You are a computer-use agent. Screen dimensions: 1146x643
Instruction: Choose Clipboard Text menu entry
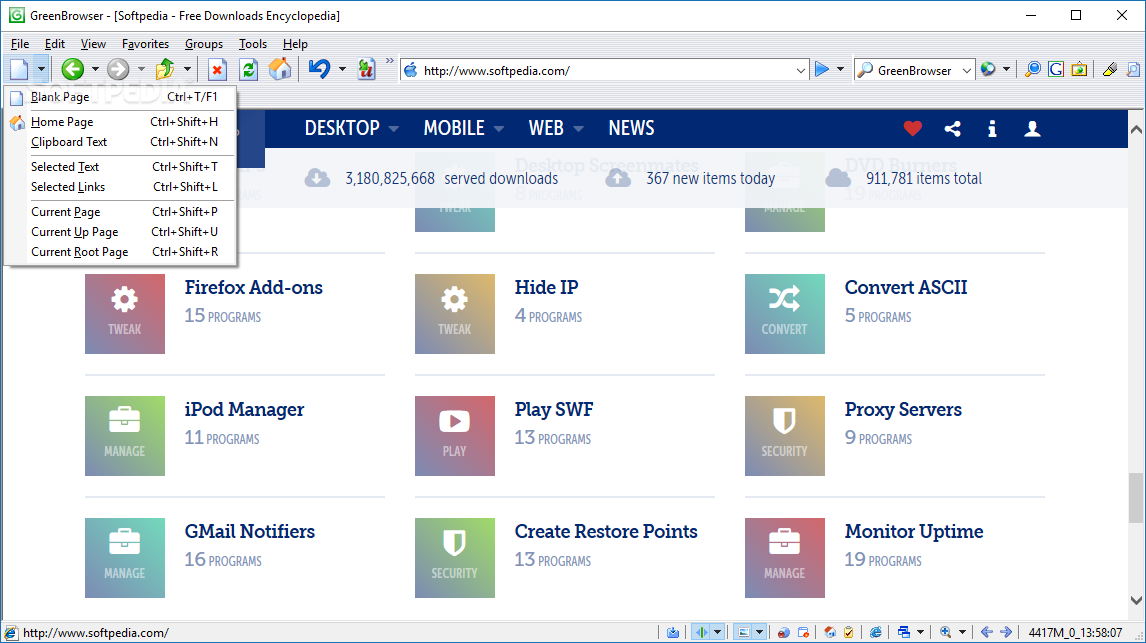pyautogui.click(x=120, y=142)
